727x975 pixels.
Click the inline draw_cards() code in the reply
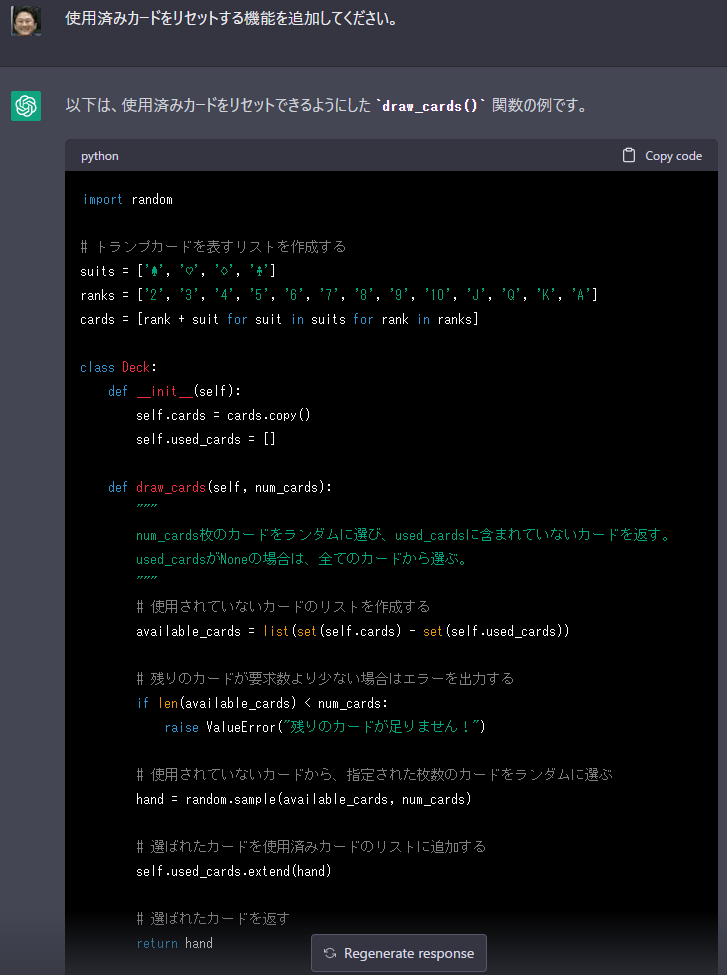(x=430, y=106)
